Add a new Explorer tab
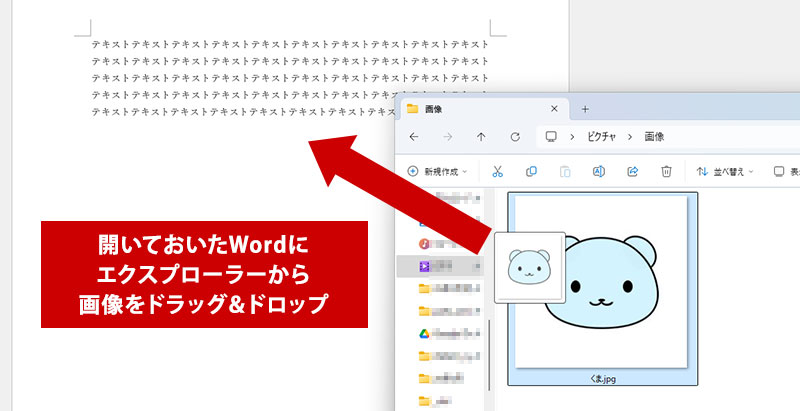The height and width of the screenshot is (411, 800). click(x=585, y=109)
